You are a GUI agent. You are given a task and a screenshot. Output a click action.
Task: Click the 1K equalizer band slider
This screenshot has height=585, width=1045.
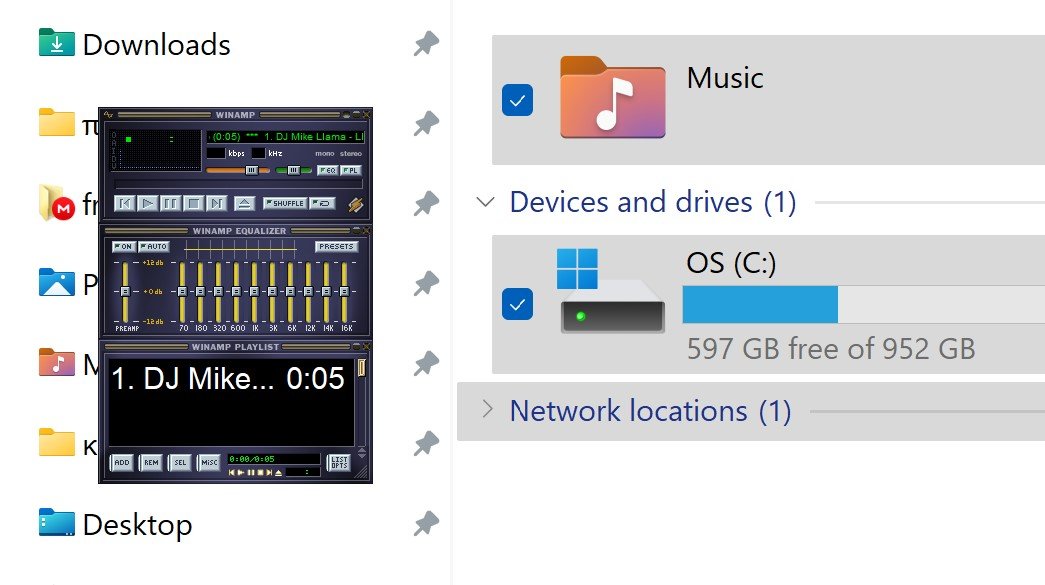[x=255, y=292]
